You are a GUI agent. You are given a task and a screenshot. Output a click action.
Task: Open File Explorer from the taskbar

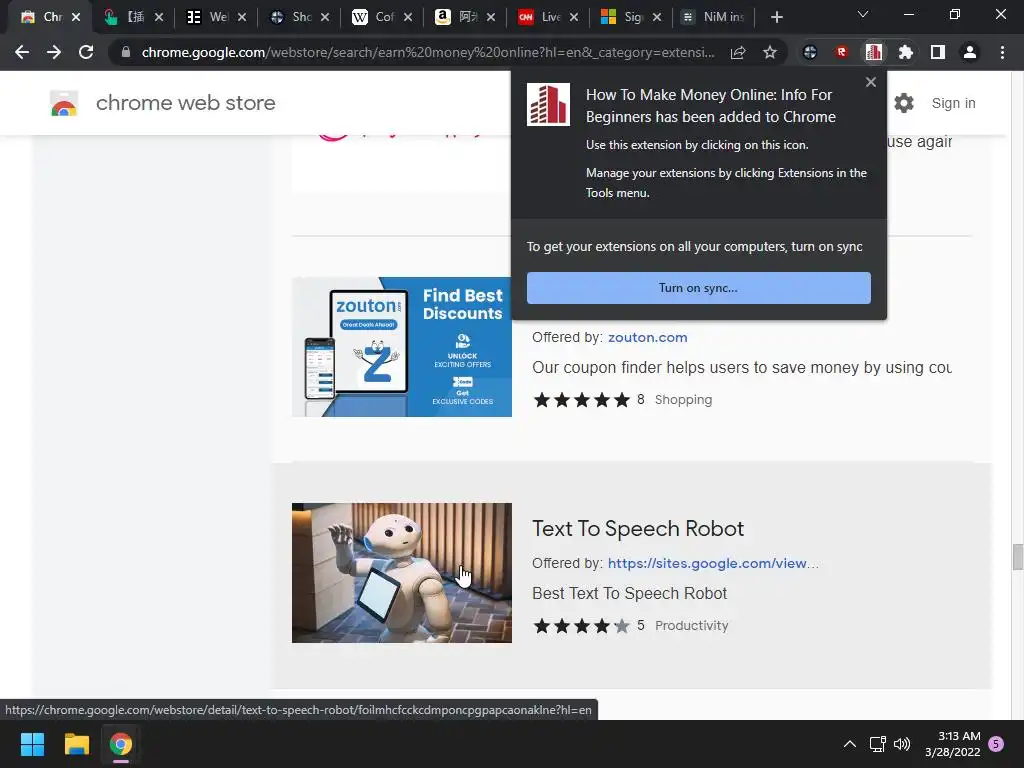click(x=76, y=744)
